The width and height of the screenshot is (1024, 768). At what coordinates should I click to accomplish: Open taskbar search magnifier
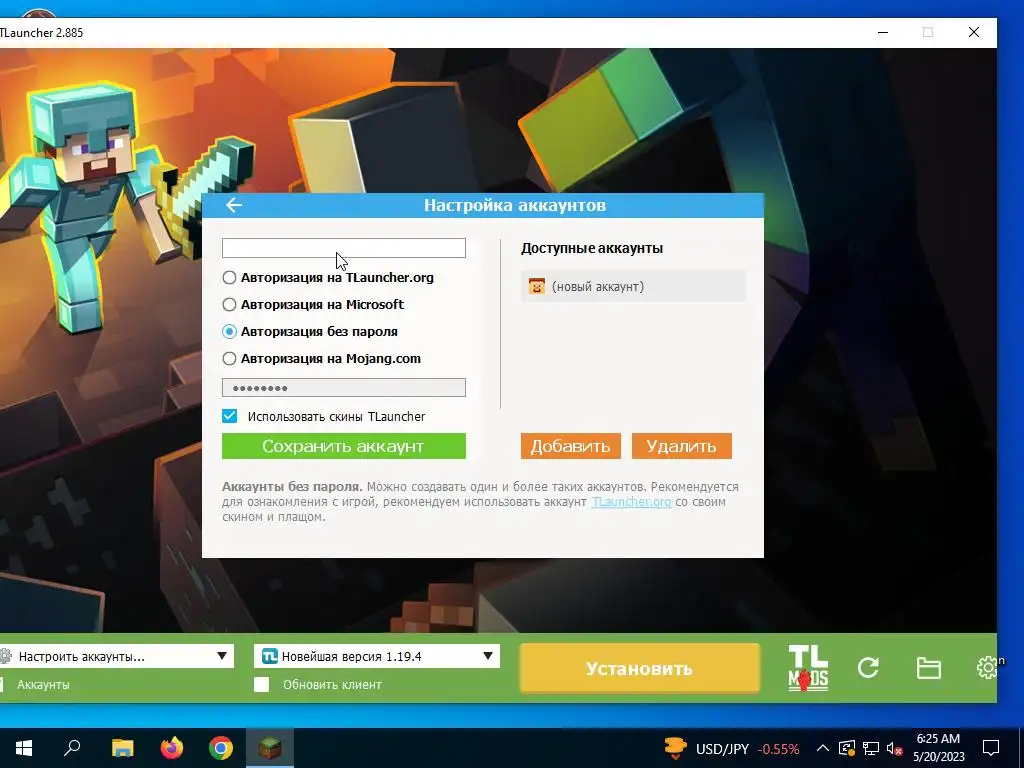(72, 748)
